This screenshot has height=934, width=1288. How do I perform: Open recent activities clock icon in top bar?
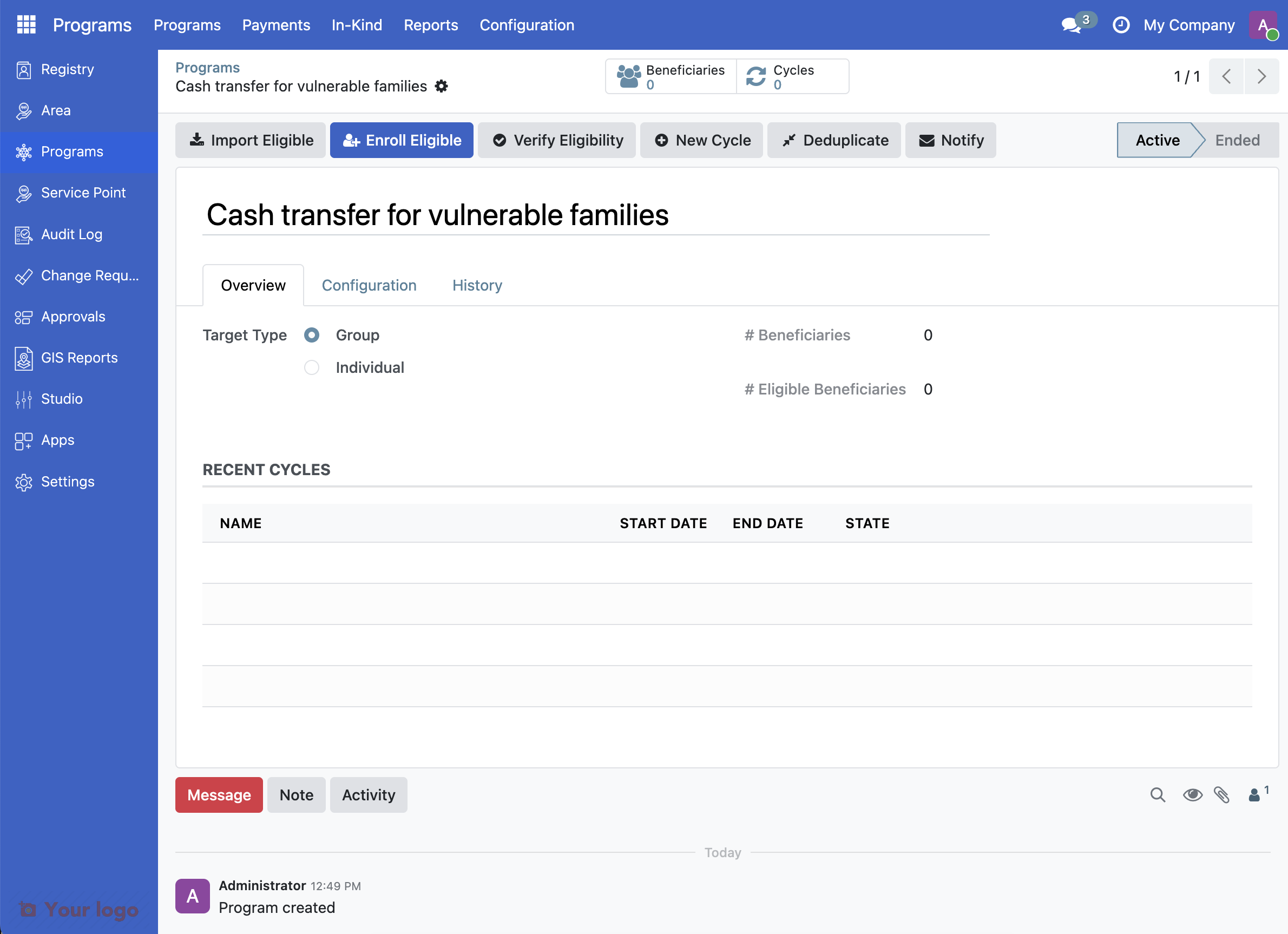pos(1120,25)
